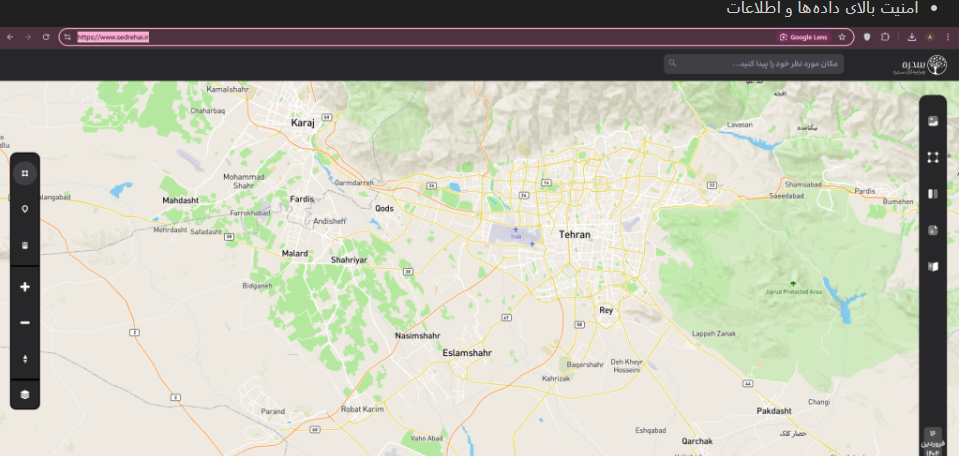This screenshot has width=959, height=456.
Task: Reload the page with browser refresh button
Action: pyautogui.click(x=46, y=37)
